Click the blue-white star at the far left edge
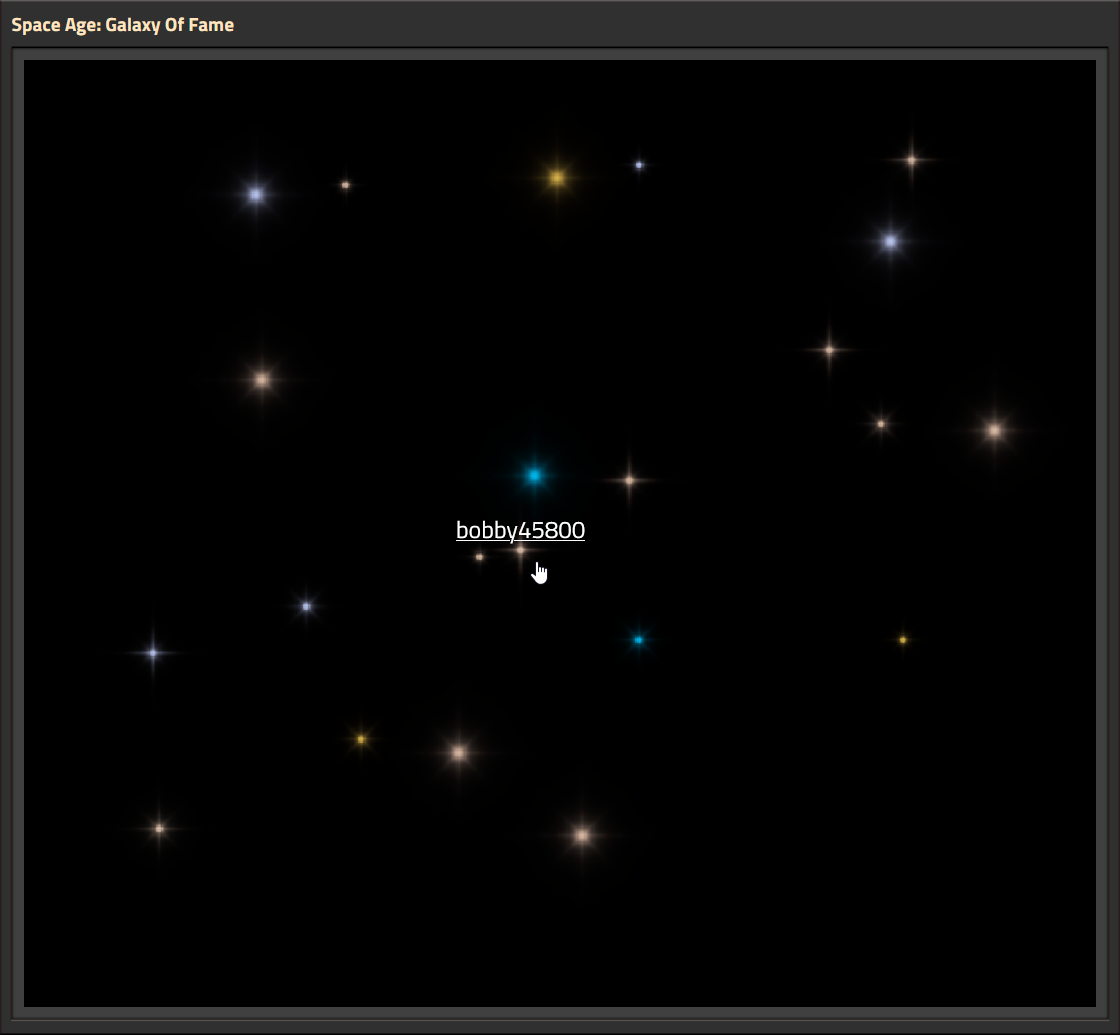 pyautogui.click(x=153, y=653)
